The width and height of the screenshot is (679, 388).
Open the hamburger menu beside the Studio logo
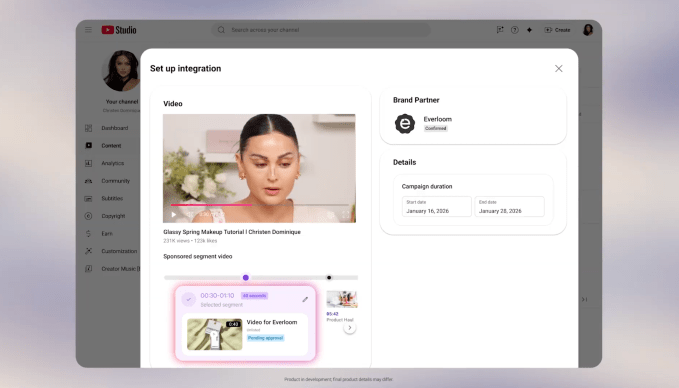pos(88,30)
